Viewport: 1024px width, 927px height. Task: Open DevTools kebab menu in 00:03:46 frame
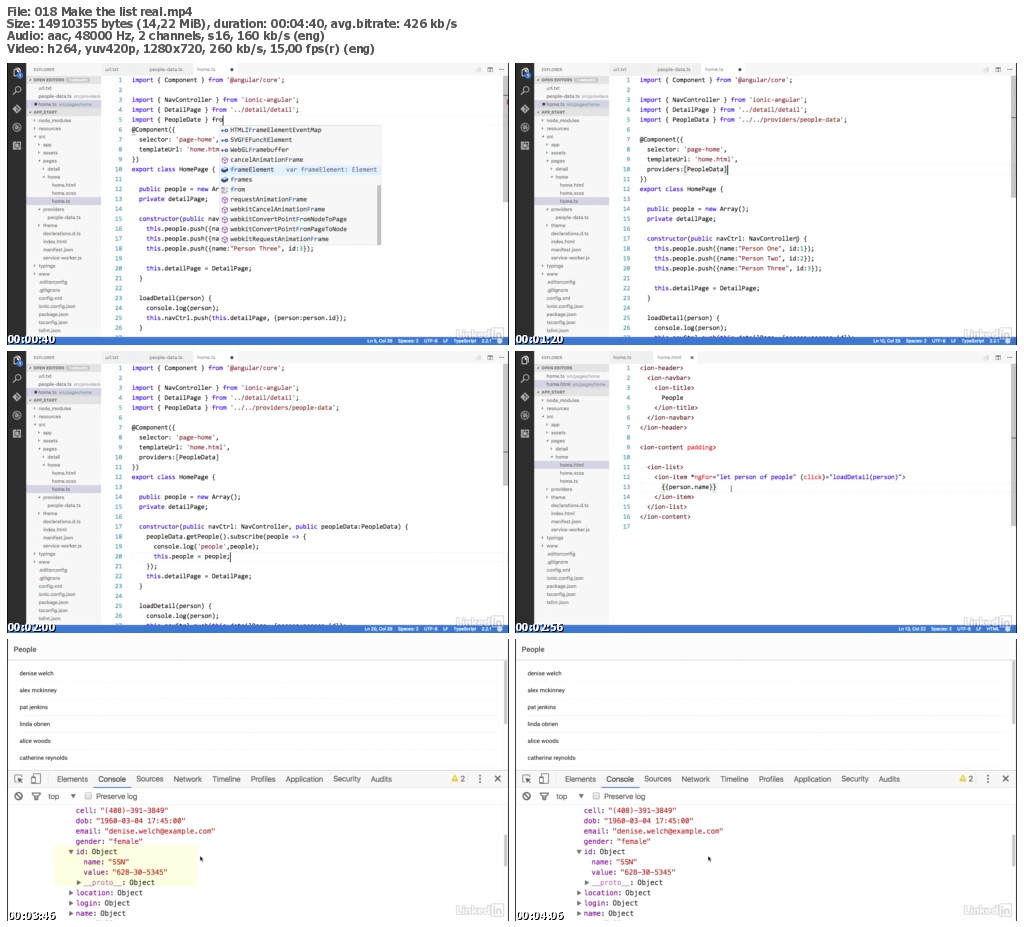click(480, 779)
